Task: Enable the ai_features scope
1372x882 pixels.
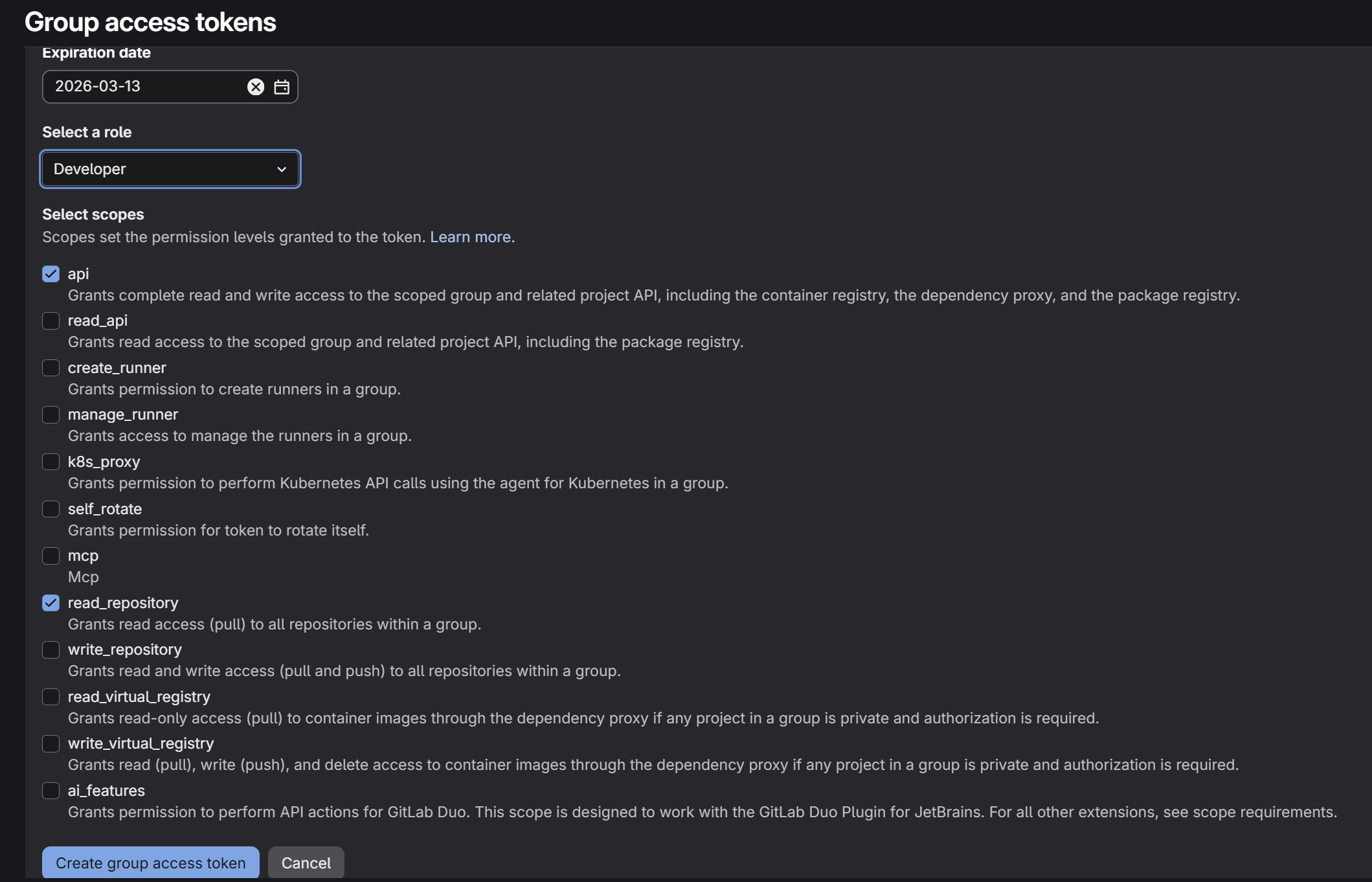Action: [51, 791]
